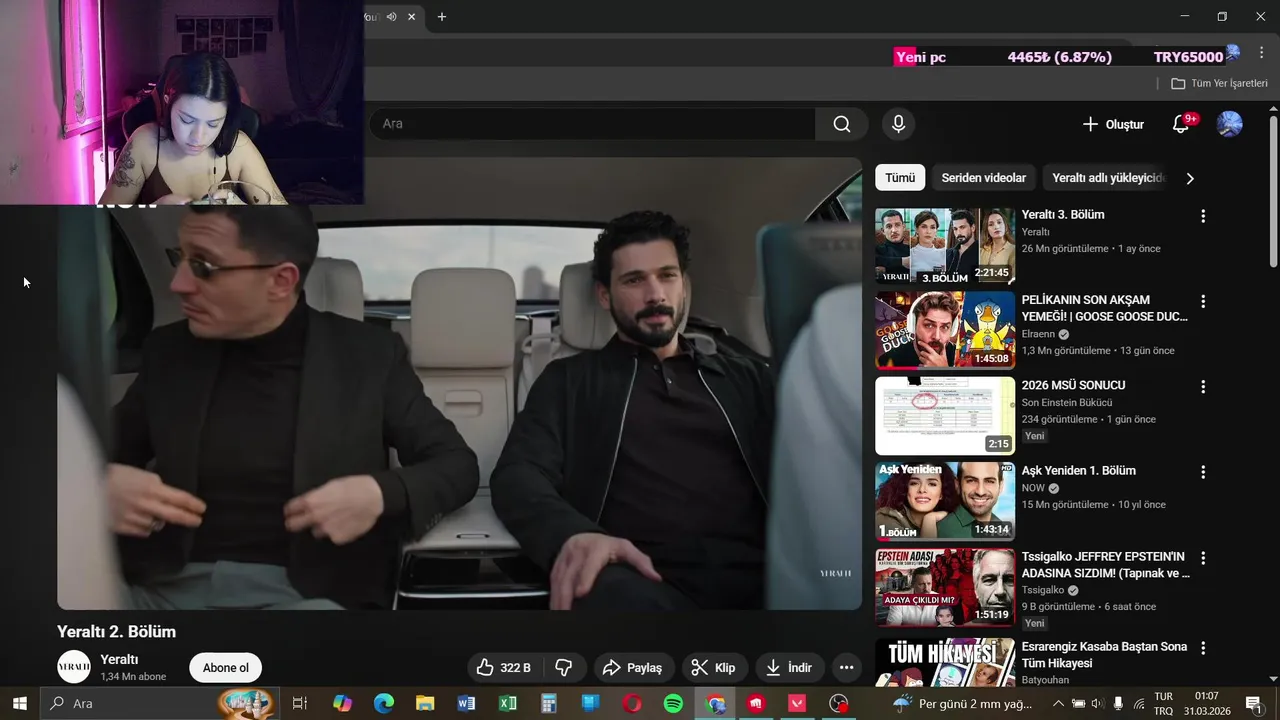
Task: Show more filter chips with right arrow
Action: click(x=1189, y=178)
